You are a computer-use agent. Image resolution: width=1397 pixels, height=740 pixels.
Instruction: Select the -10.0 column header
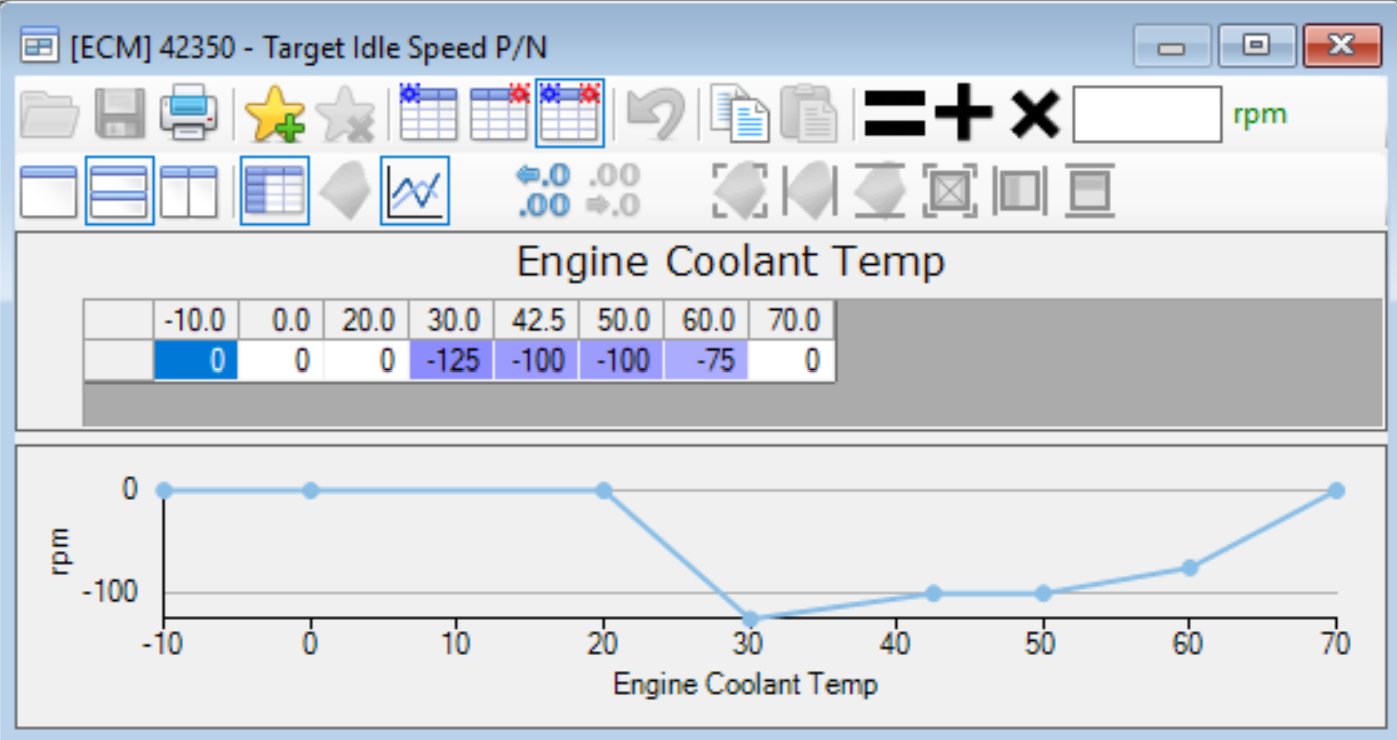tap(196, 322)
